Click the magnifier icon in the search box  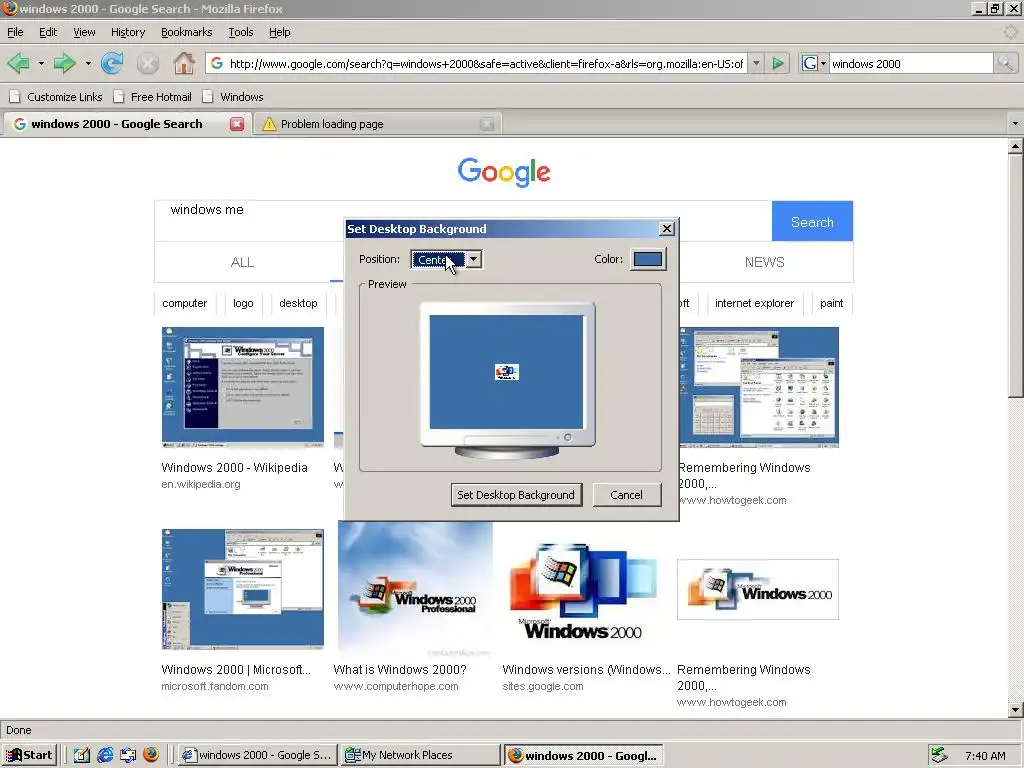point(1005,63)
